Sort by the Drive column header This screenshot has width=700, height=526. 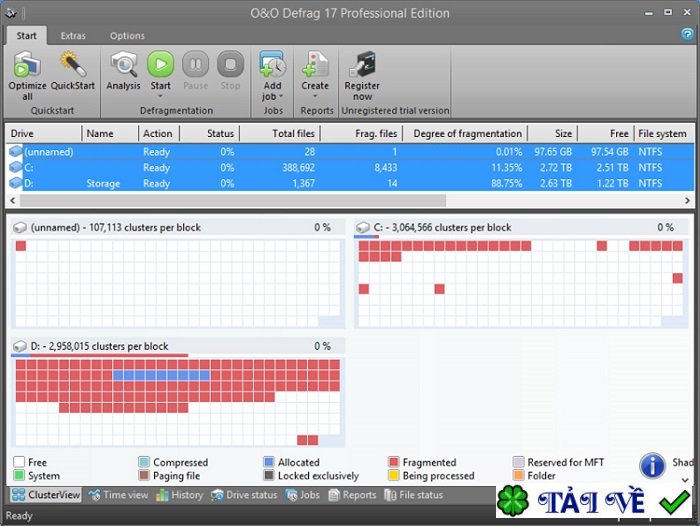tap(43, 134)
